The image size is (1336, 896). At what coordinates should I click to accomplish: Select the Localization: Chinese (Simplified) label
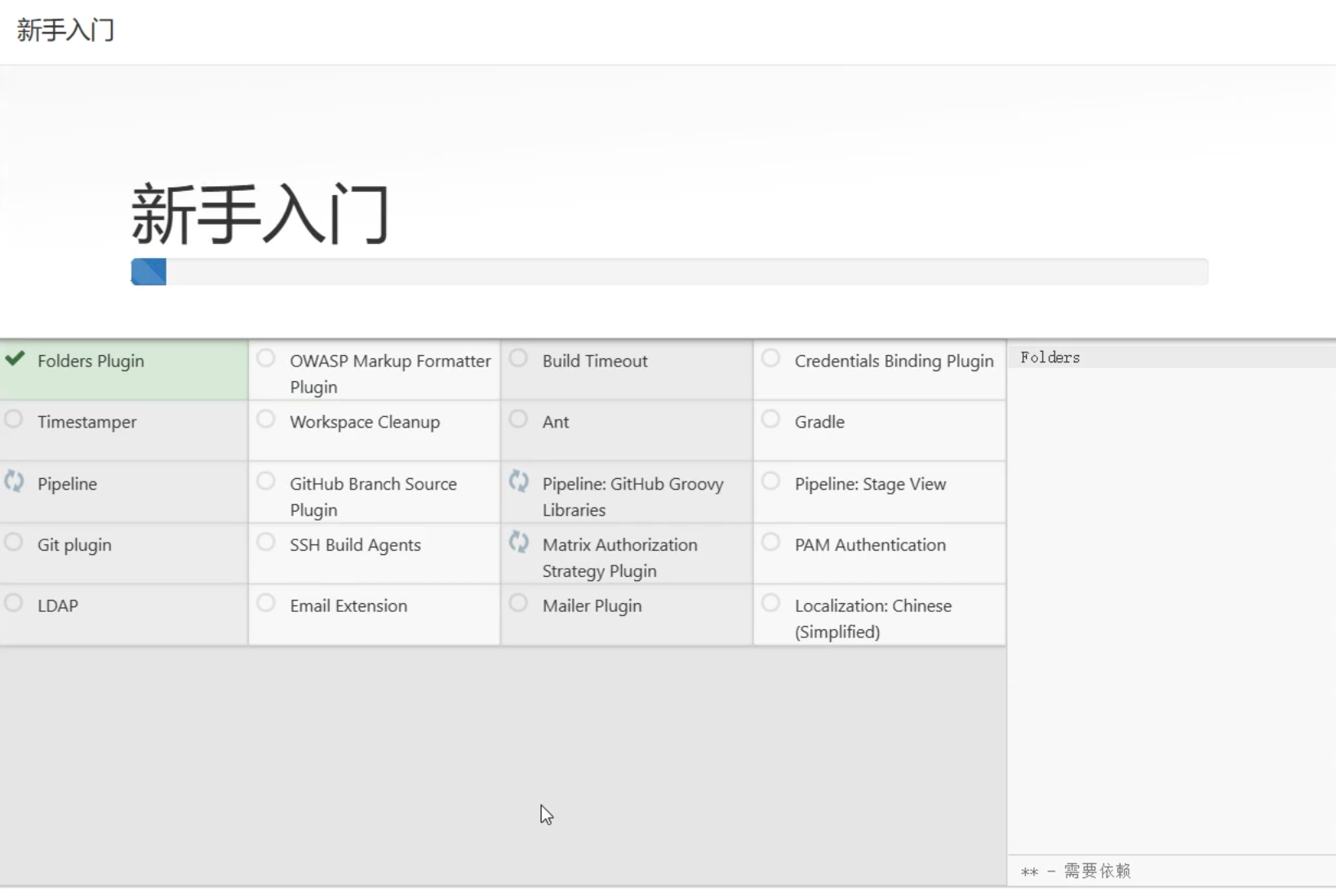873,619
